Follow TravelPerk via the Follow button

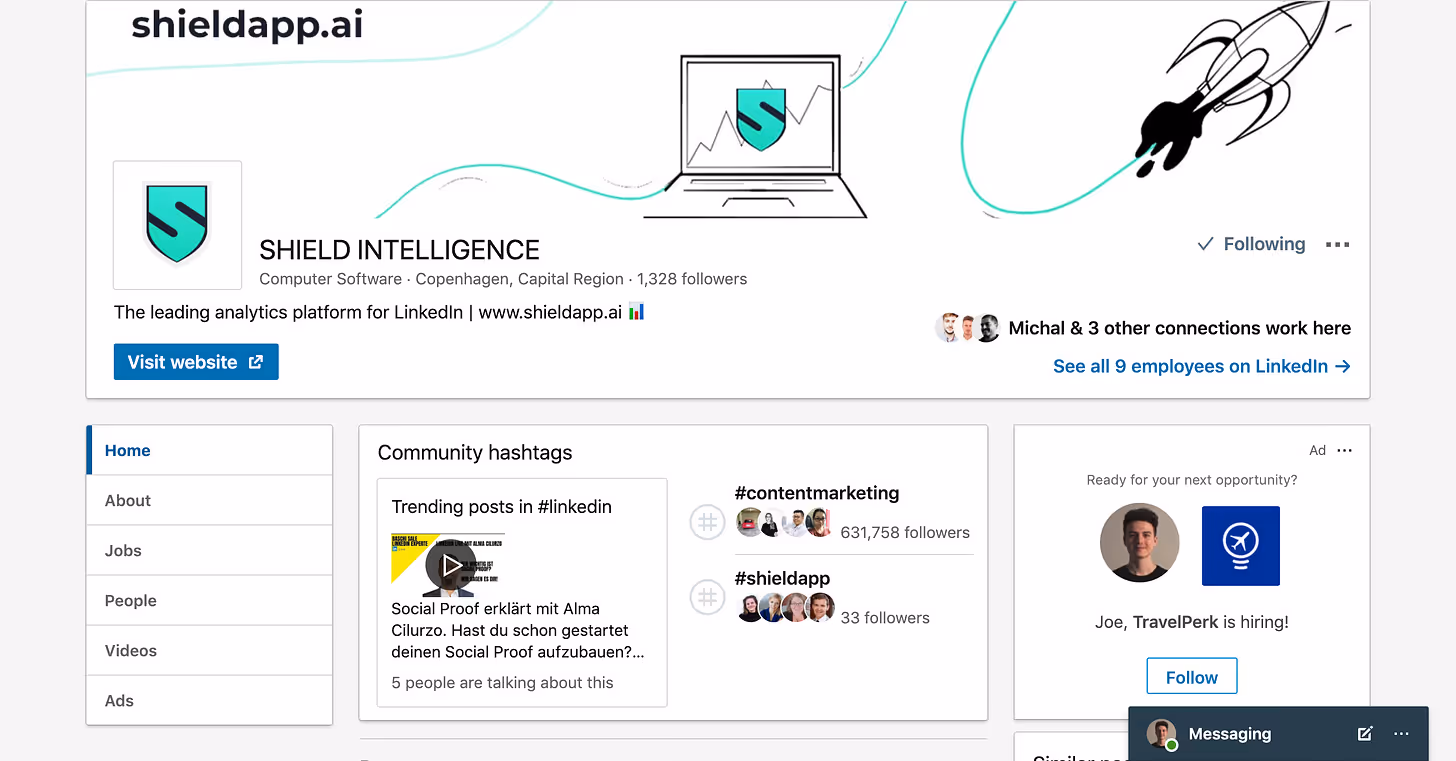pos(1192,677)
